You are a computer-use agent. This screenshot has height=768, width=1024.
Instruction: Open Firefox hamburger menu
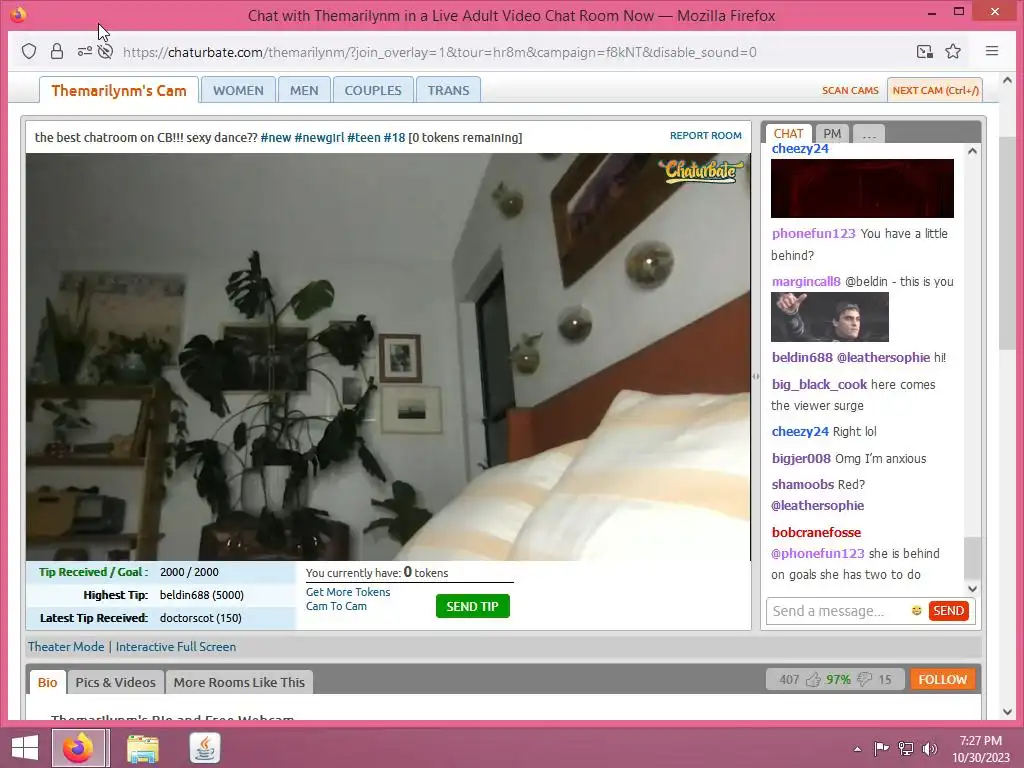[991, 51]
